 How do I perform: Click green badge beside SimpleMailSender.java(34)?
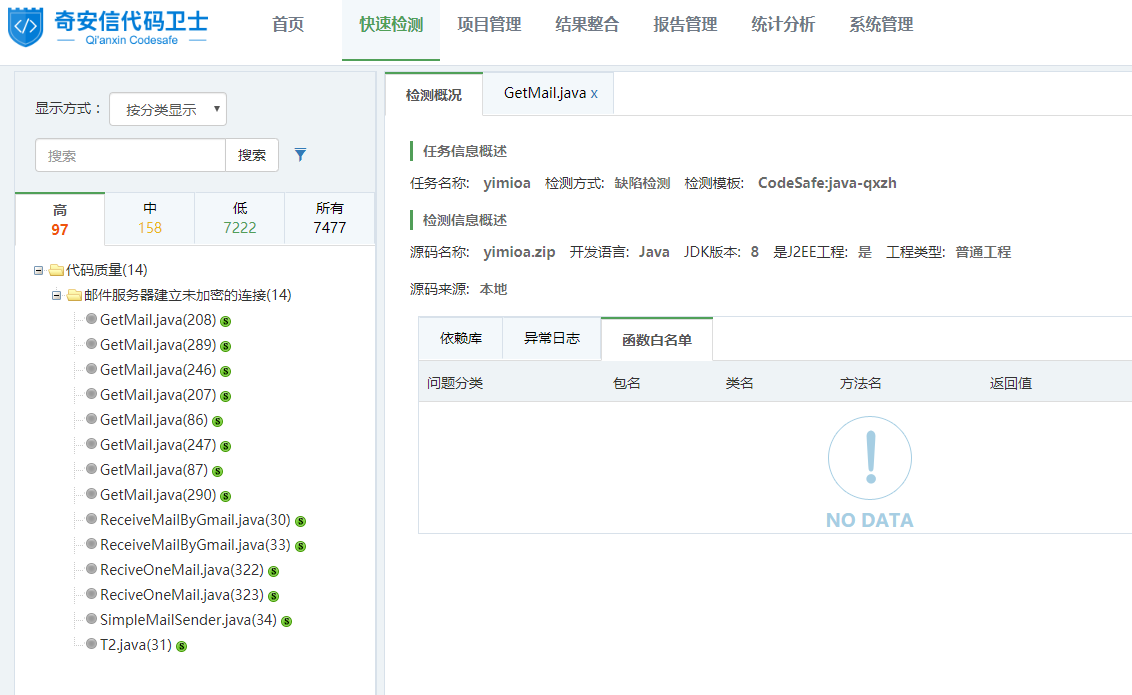[287, 621]
